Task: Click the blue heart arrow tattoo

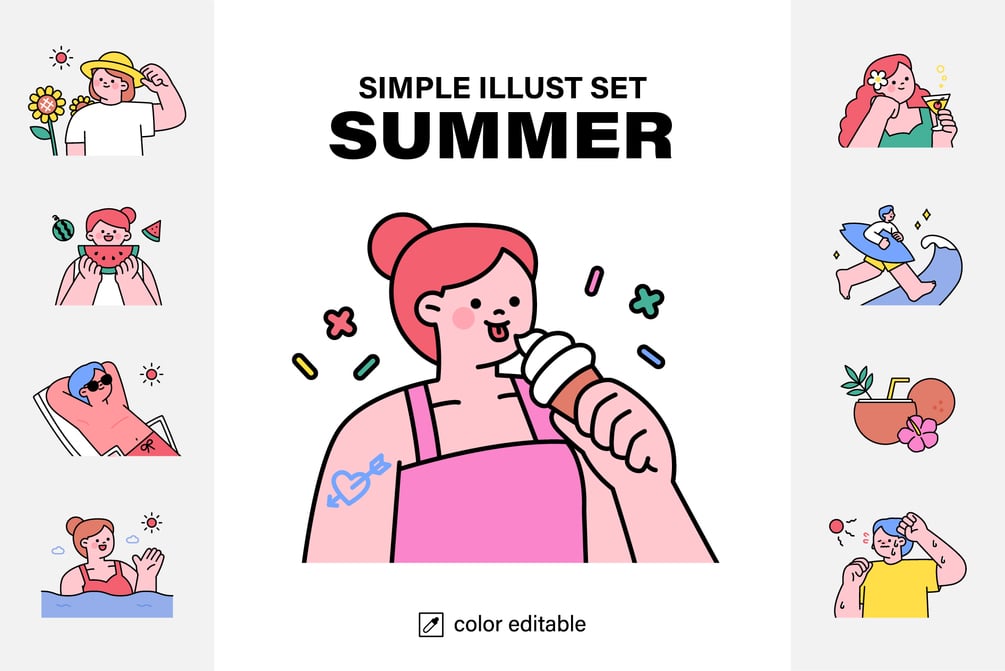Action: coord(358,481)
